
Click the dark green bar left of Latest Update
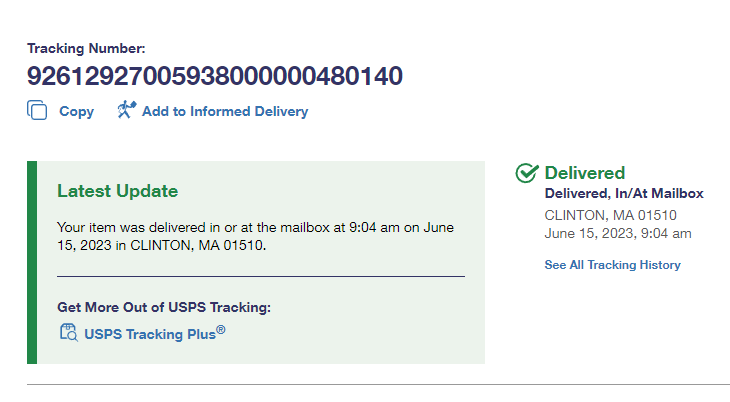click(32, 262)
